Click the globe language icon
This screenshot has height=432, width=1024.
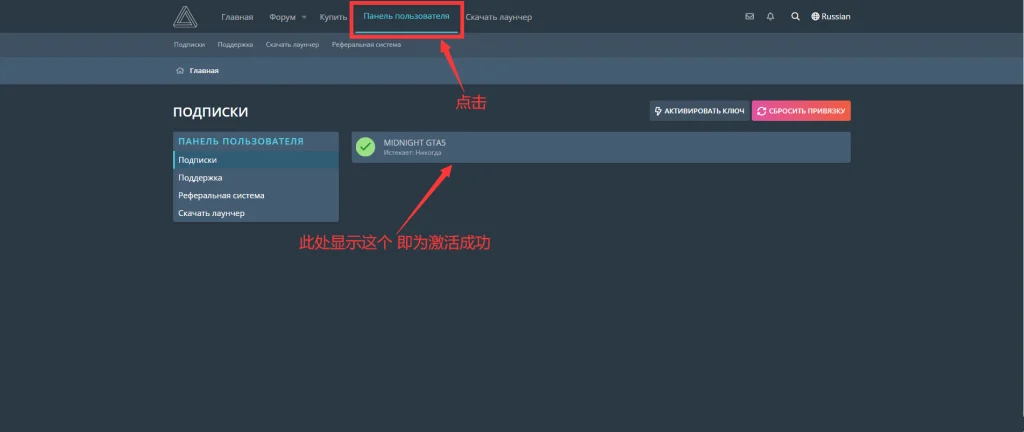815,17
